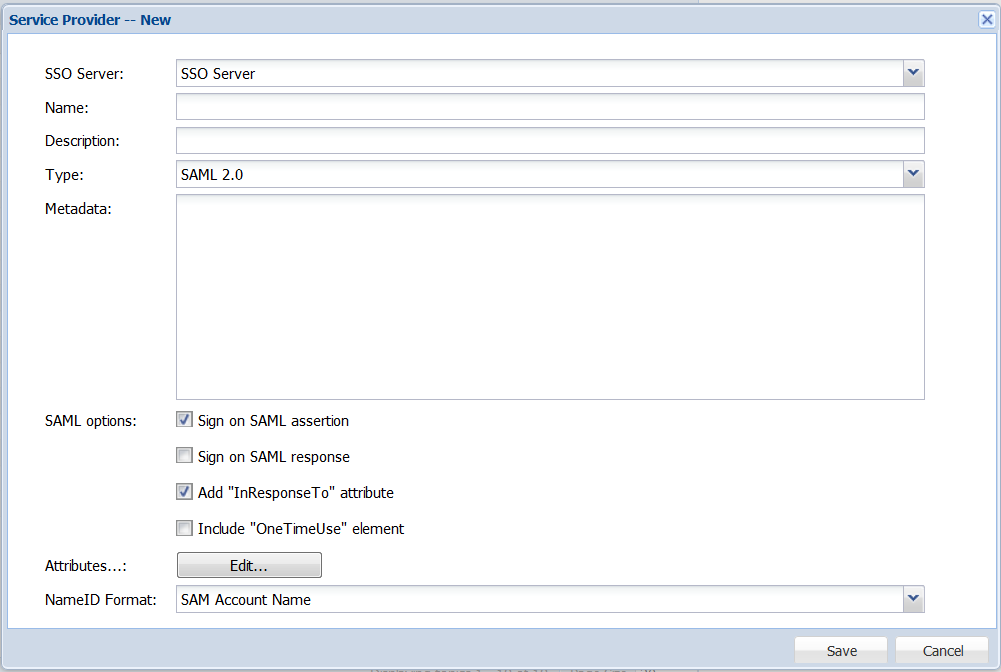The width and height of the screenshot is (1001, 672).
Task: Enable Sign on SAML response
Action: (184, 456)
